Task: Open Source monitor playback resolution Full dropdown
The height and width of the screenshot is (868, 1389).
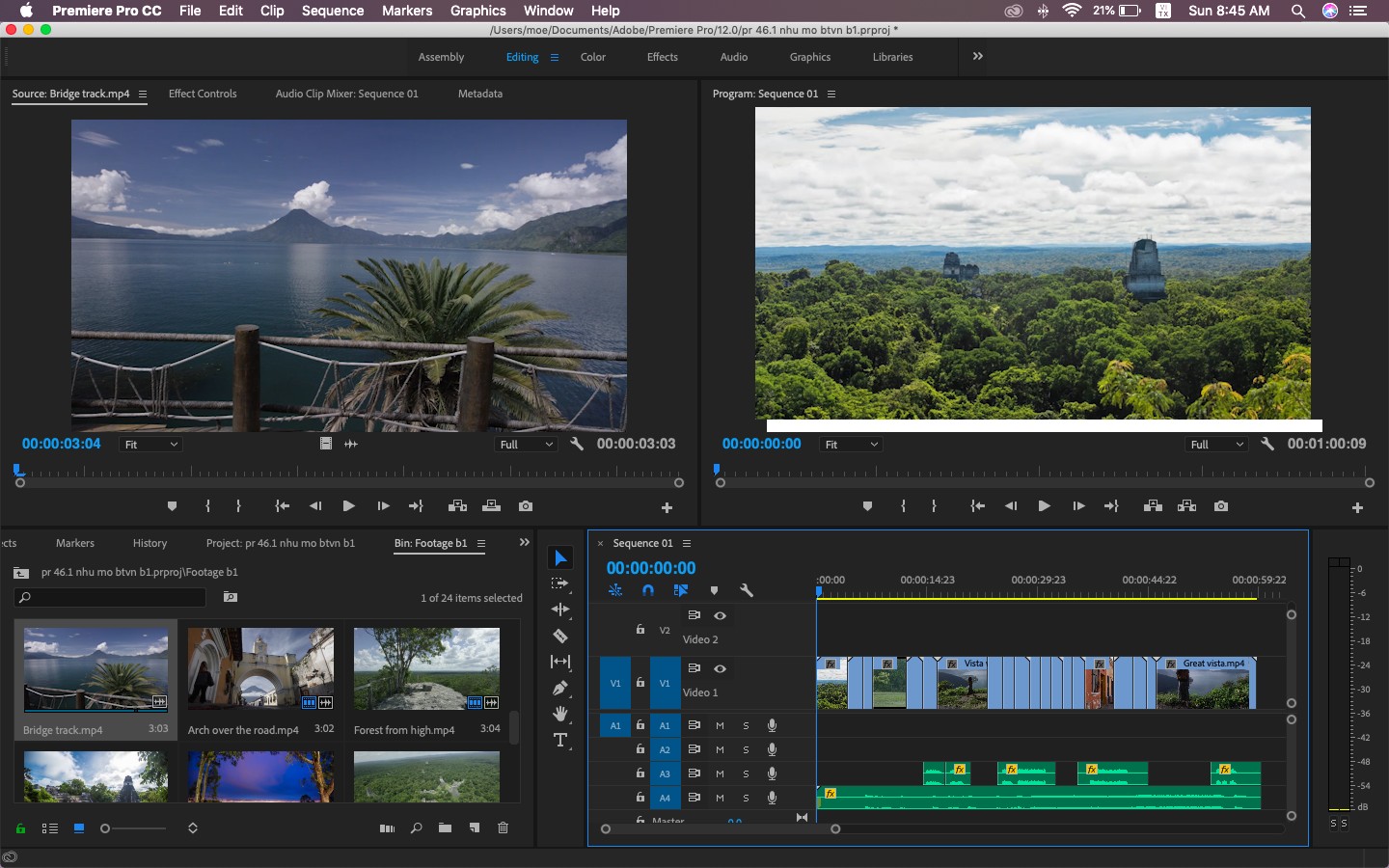Action: [526, 445]
